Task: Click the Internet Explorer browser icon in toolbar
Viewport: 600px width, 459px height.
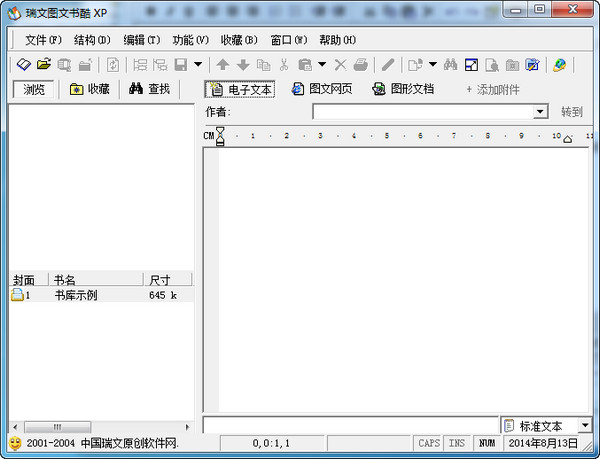Action: (559, 65)
